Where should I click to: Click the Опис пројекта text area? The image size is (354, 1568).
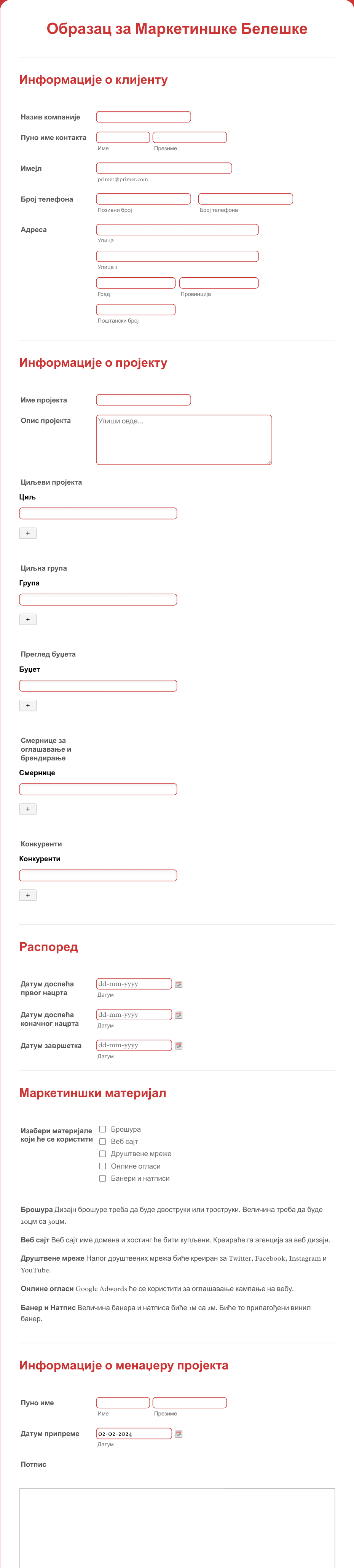[x=184, y=440]
